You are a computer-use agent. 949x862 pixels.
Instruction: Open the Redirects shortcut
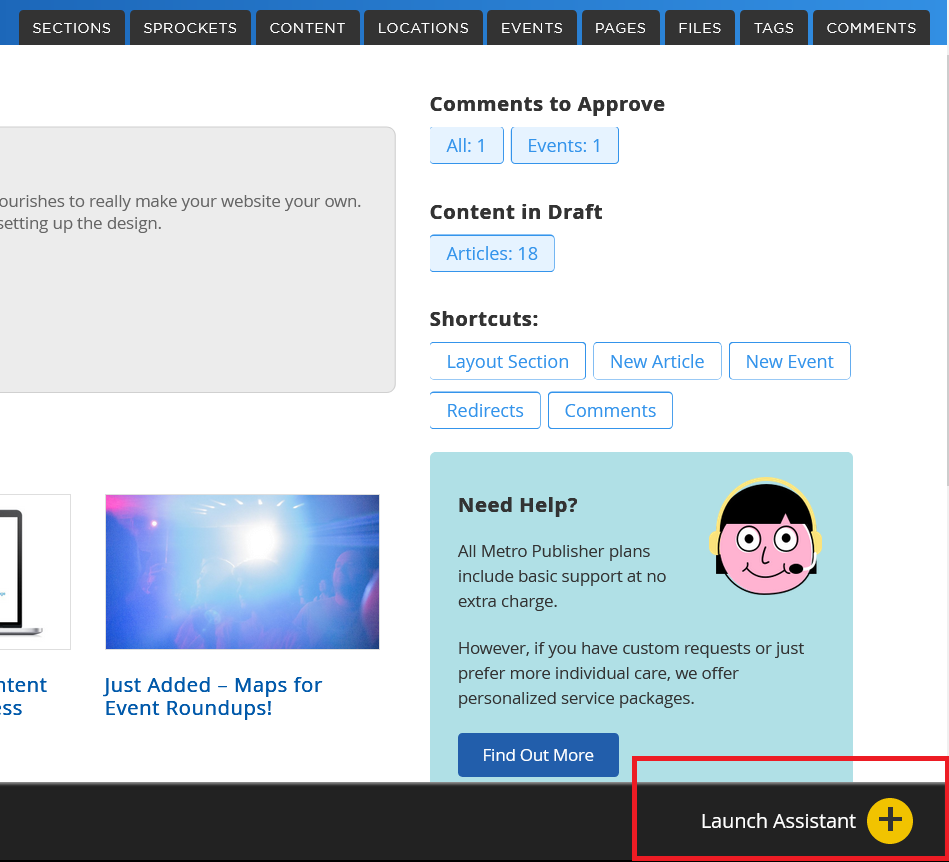click(485, 411)
